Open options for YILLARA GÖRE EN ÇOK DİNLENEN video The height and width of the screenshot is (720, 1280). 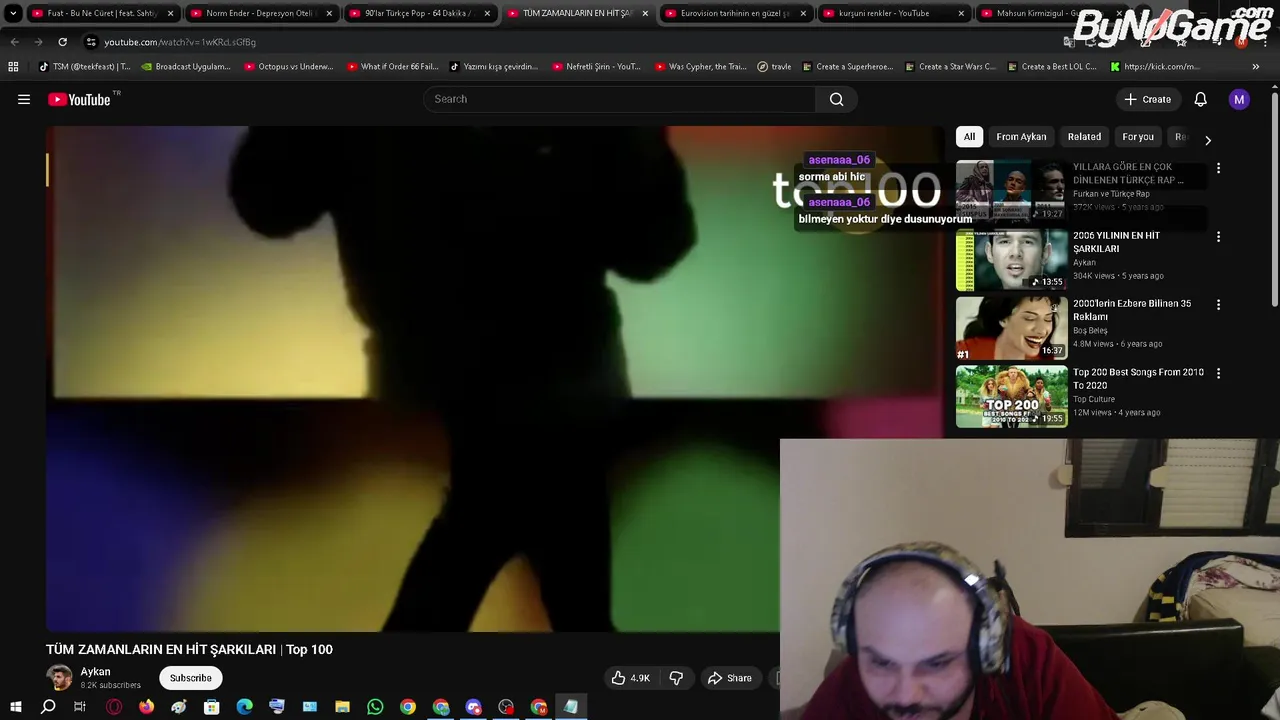pyautogui.click(x=1218, y=168)
